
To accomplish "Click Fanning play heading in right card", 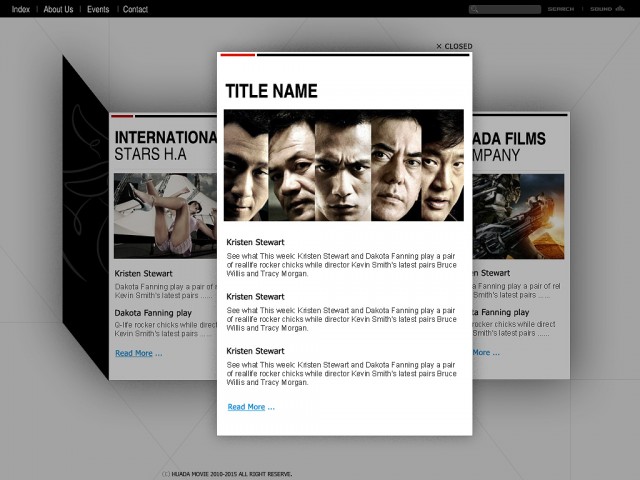I will (501, 312).
